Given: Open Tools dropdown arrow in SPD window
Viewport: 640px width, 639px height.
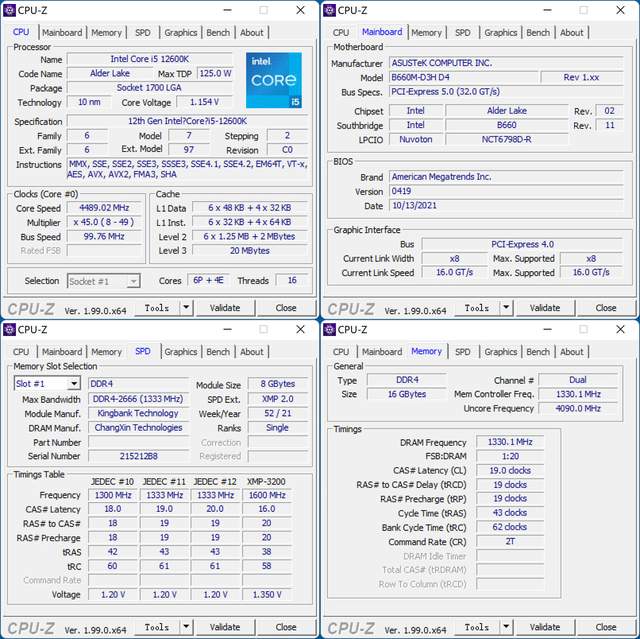Looking at the screenshot, I should (186, 627).
